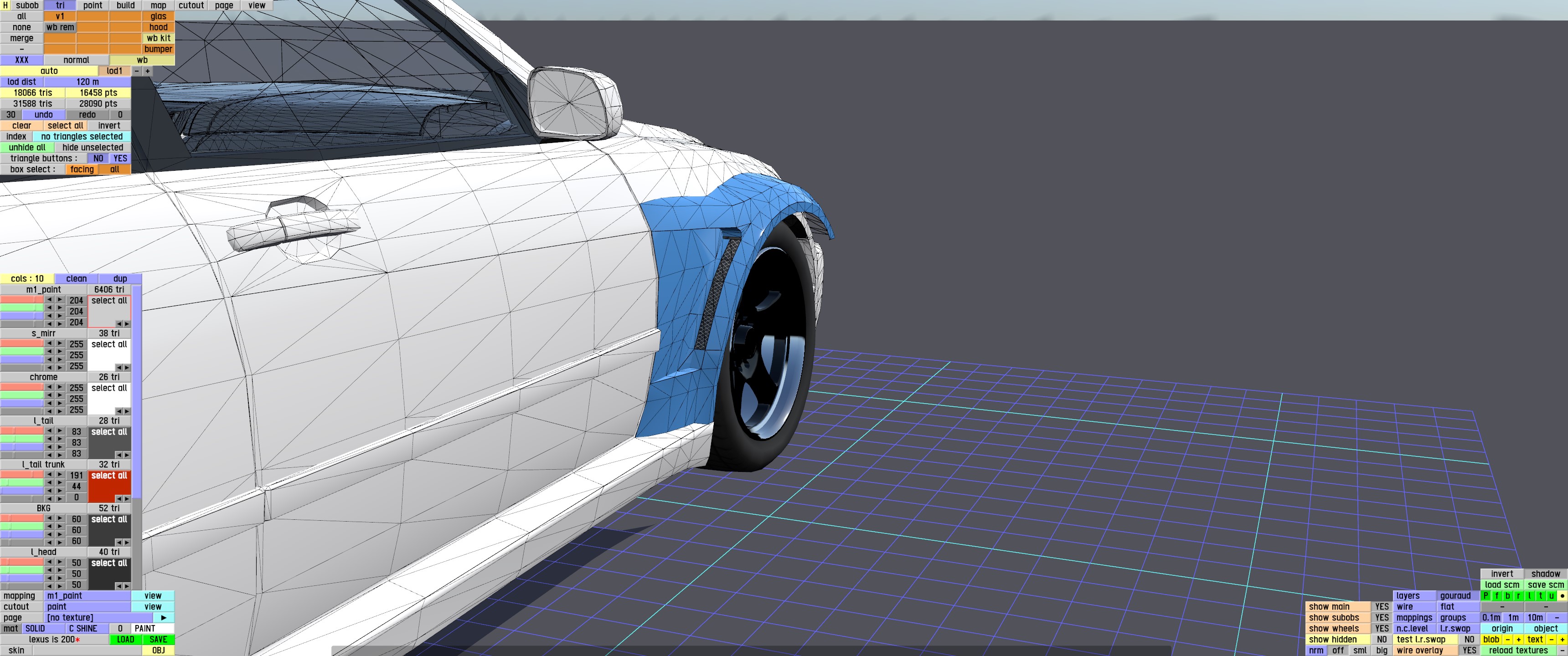Click the lod minus button
1568x656 pixels.
[137, 71]
